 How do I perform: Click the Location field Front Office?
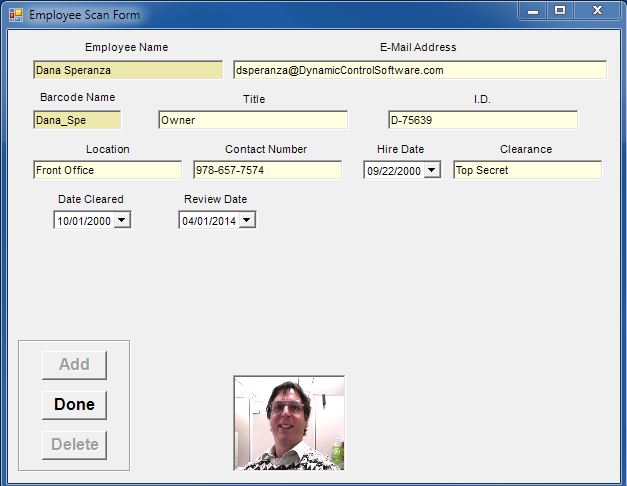point(108,170)
